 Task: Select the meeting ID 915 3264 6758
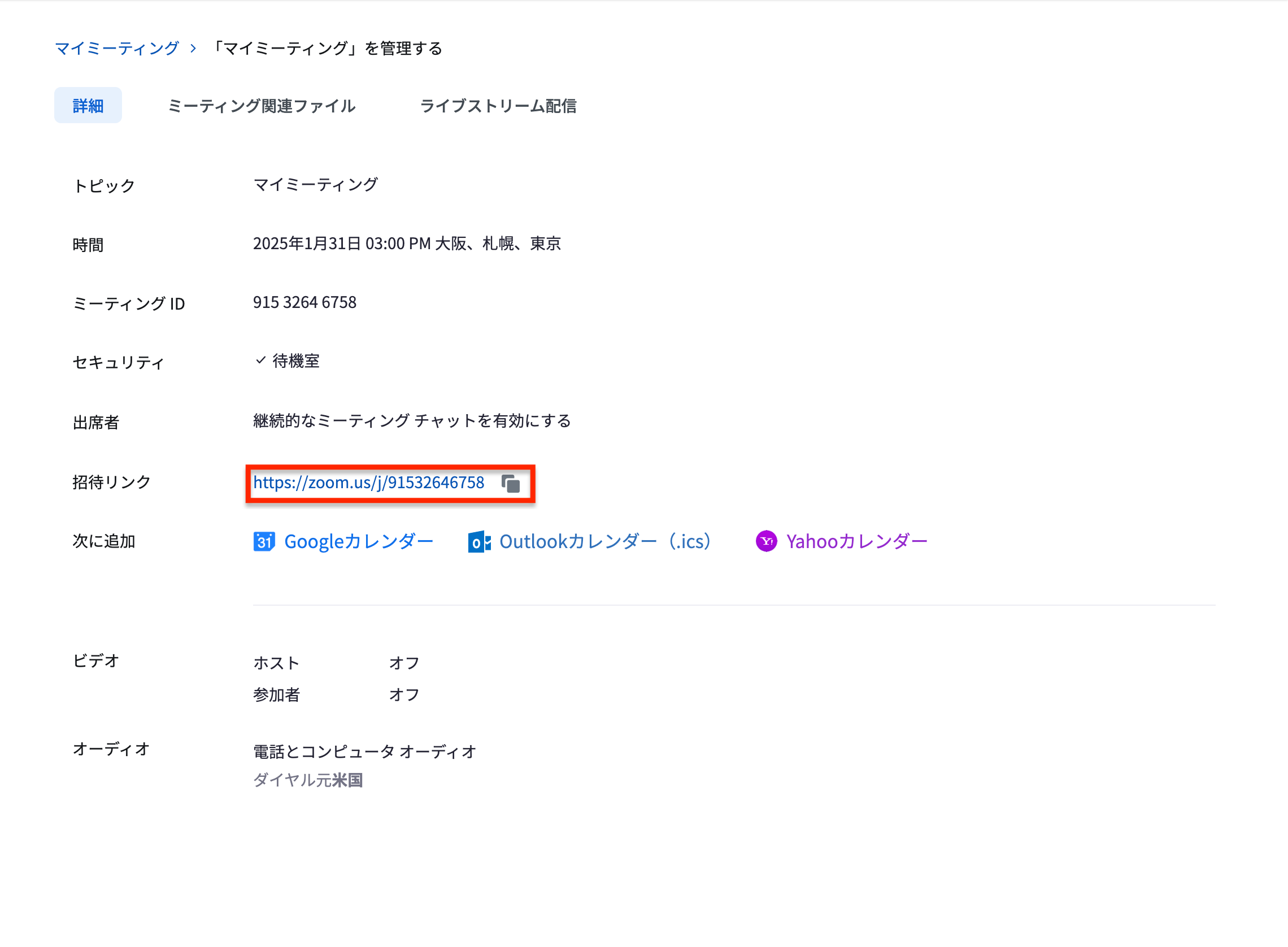coord(305,302)
